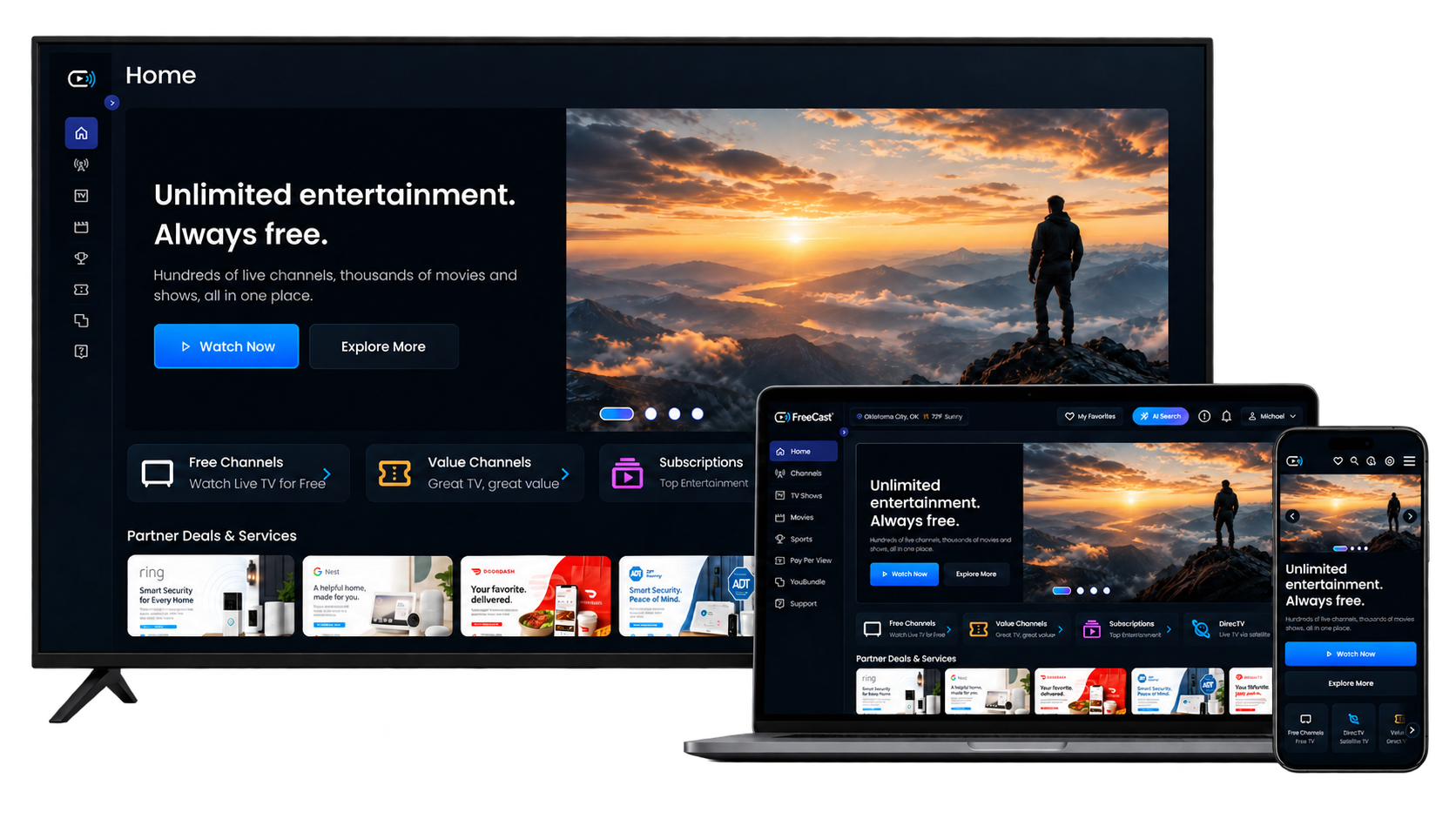
Task: Select the second carousel dot on the TV
Action: click(x=650, y=414)
